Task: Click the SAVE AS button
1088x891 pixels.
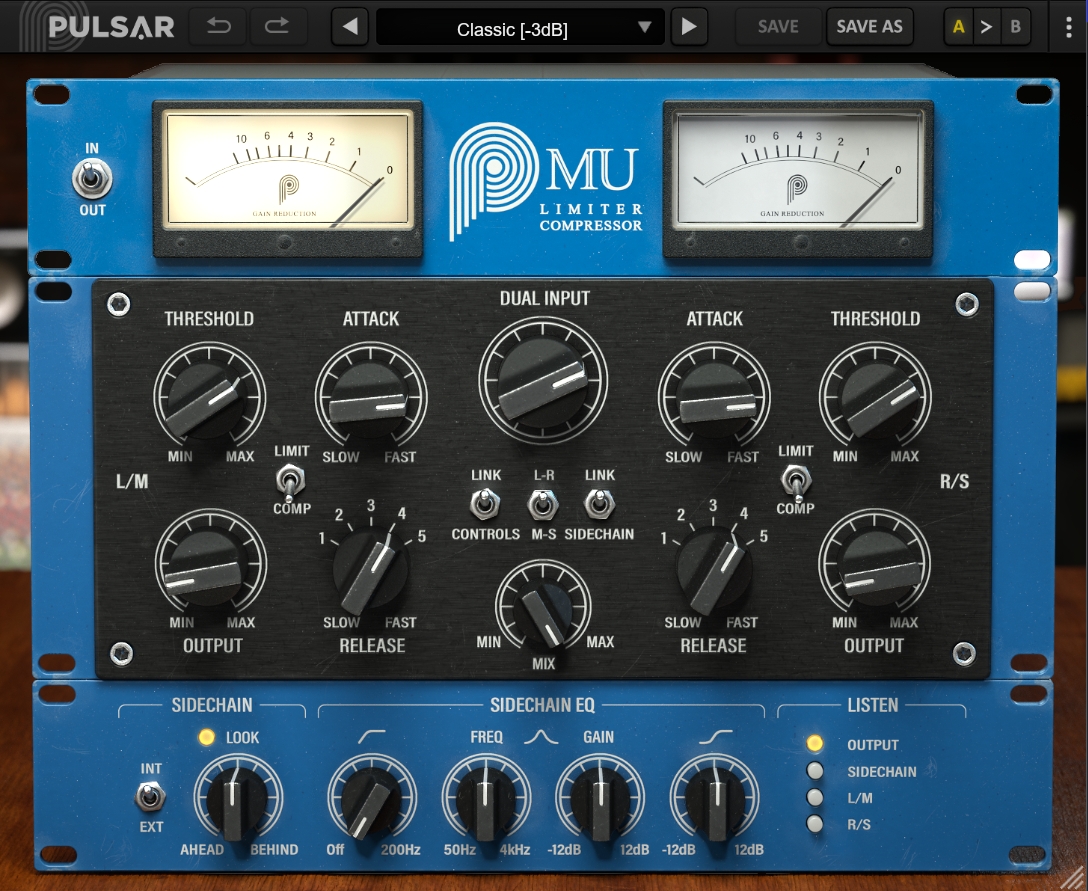Action: coord(869,26)
